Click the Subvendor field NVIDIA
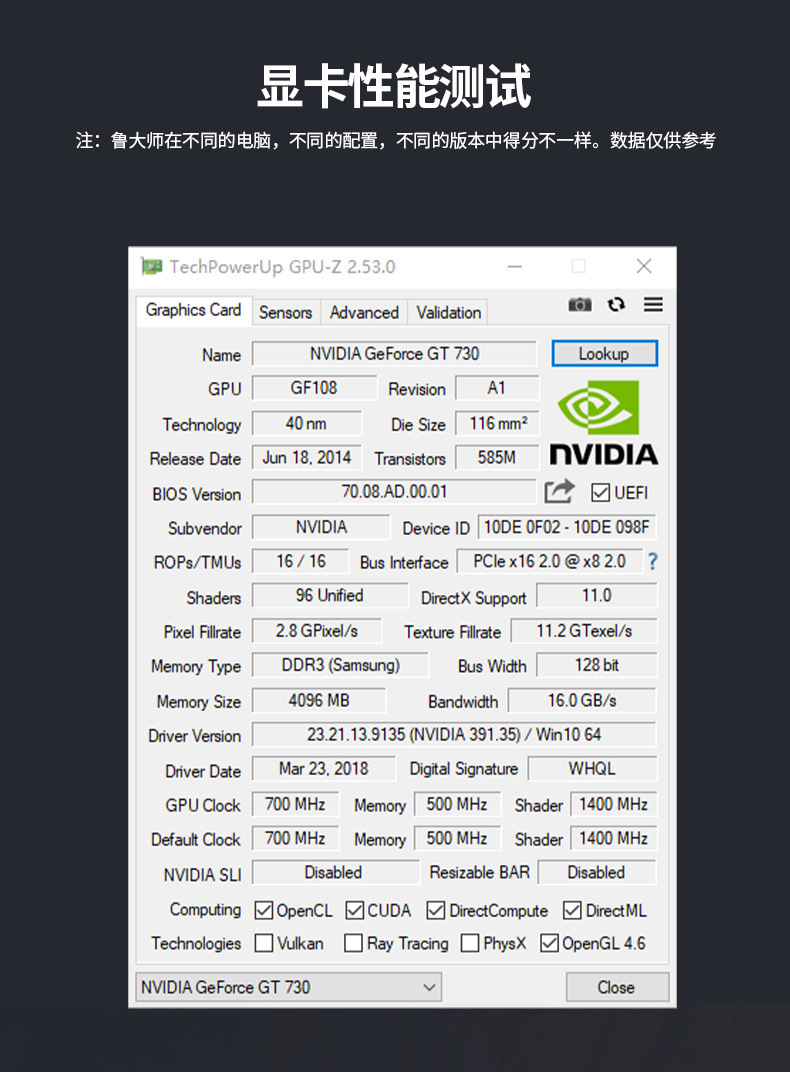 tap(321, 527)
